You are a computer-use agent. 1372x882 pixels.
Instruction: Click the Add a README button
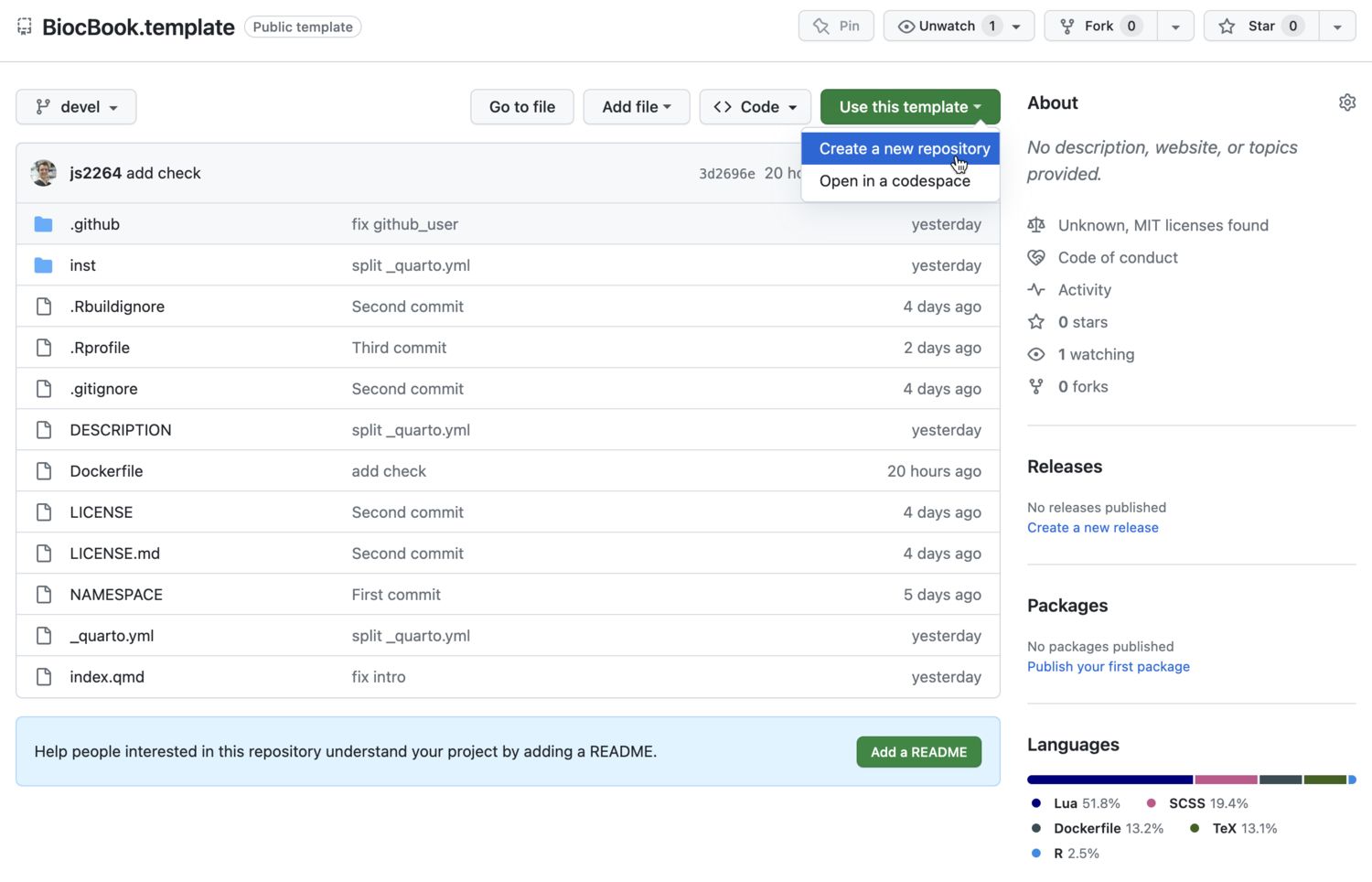click(918, 752)
